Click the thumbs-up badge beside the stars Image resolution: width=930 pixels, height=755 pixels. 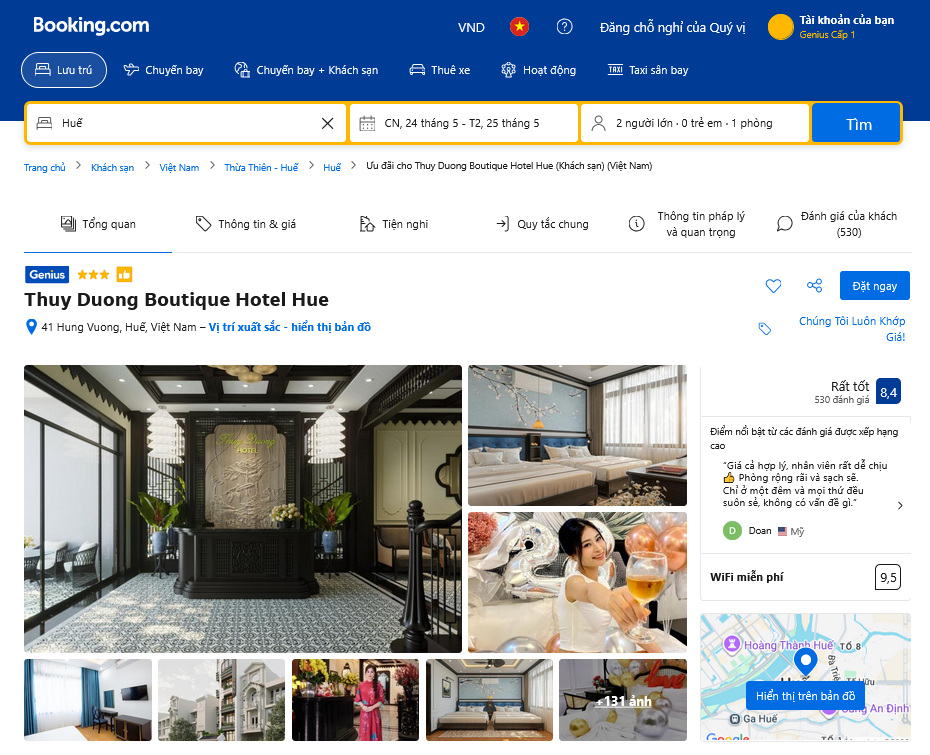pos(124,275)
